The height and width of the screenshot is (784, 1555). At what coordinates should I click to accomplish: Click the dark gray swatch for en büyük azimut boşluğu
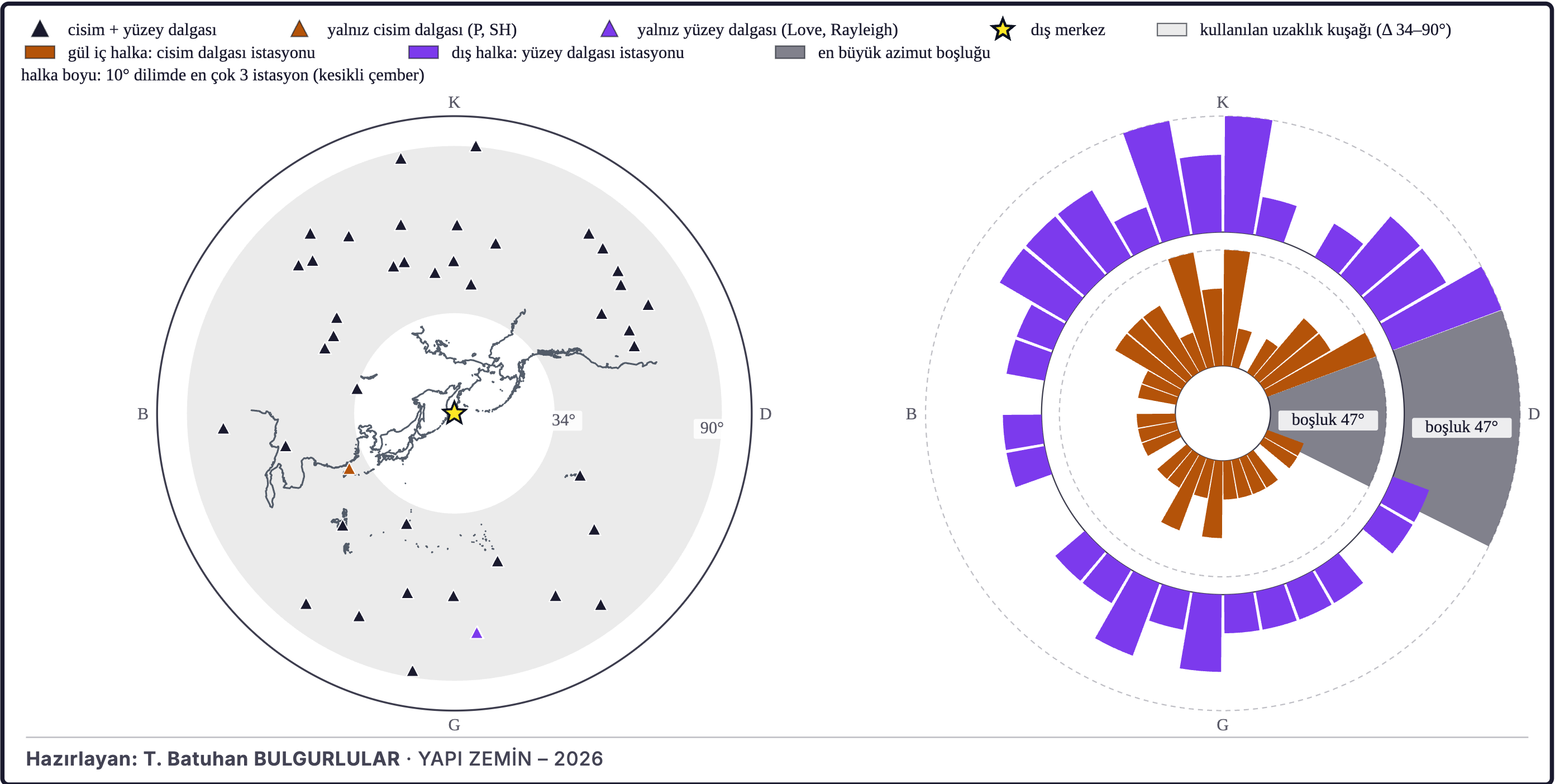pos(790,52)
